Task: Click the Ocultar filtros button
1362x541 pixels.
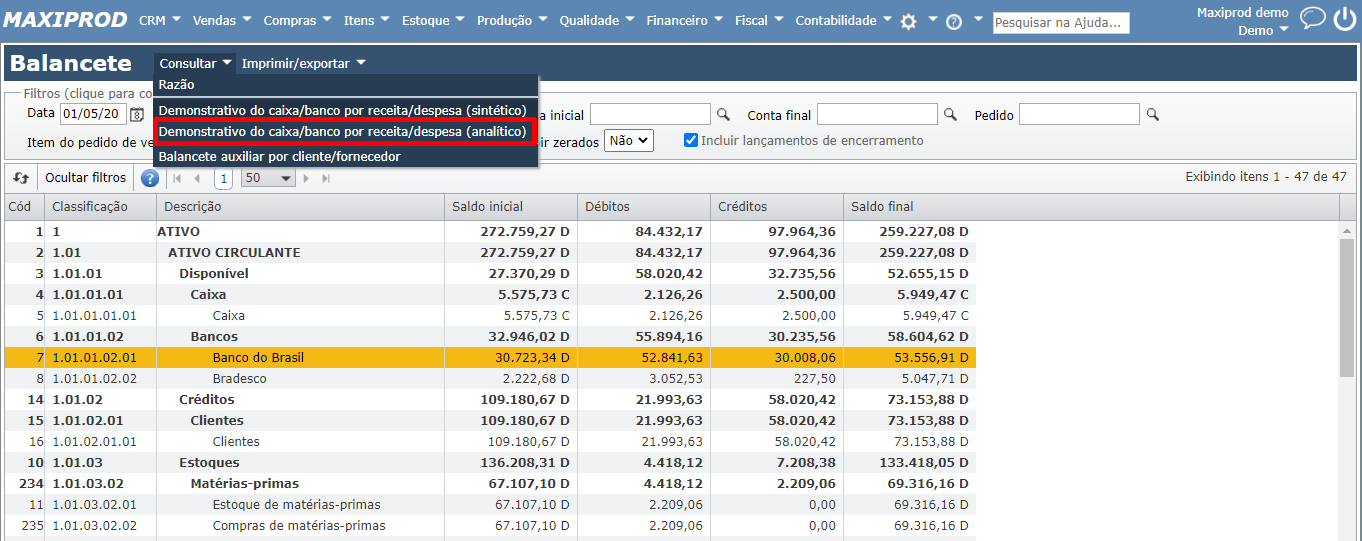Action: (86, 178)
